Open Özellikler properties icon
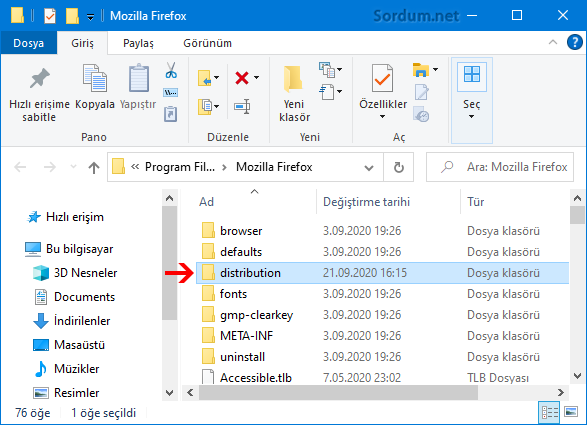 click(x=382, y=78)
